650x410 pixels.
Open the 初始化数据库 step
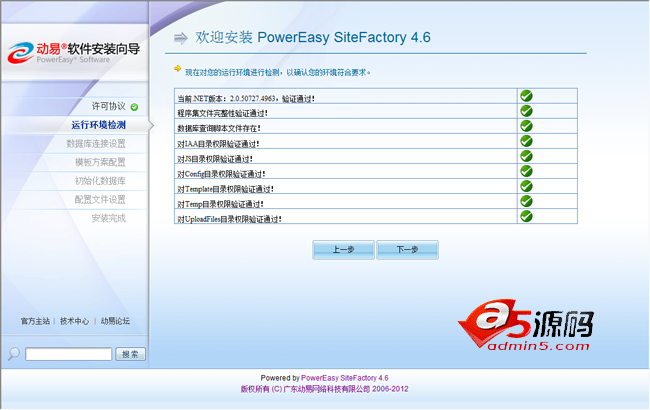pyautogui.click(x=100, y=181)
